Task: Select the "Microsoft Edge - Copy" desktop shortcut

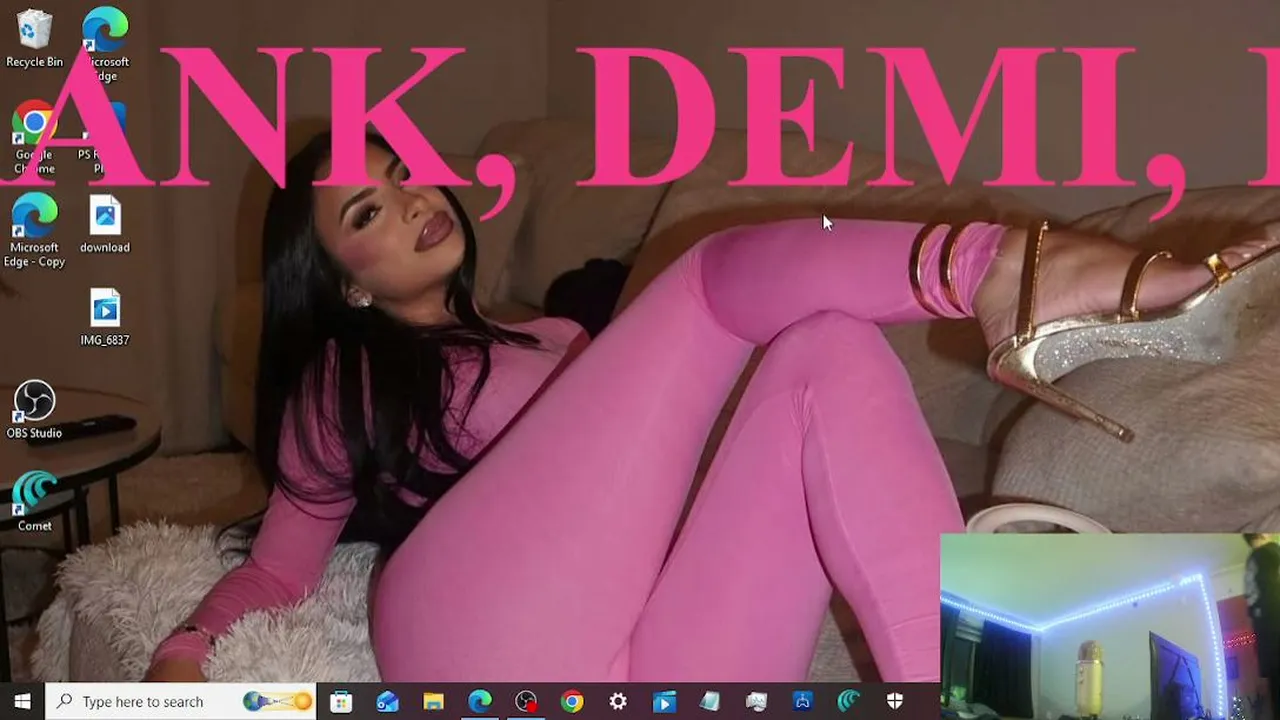Action: tap(34, 231)
